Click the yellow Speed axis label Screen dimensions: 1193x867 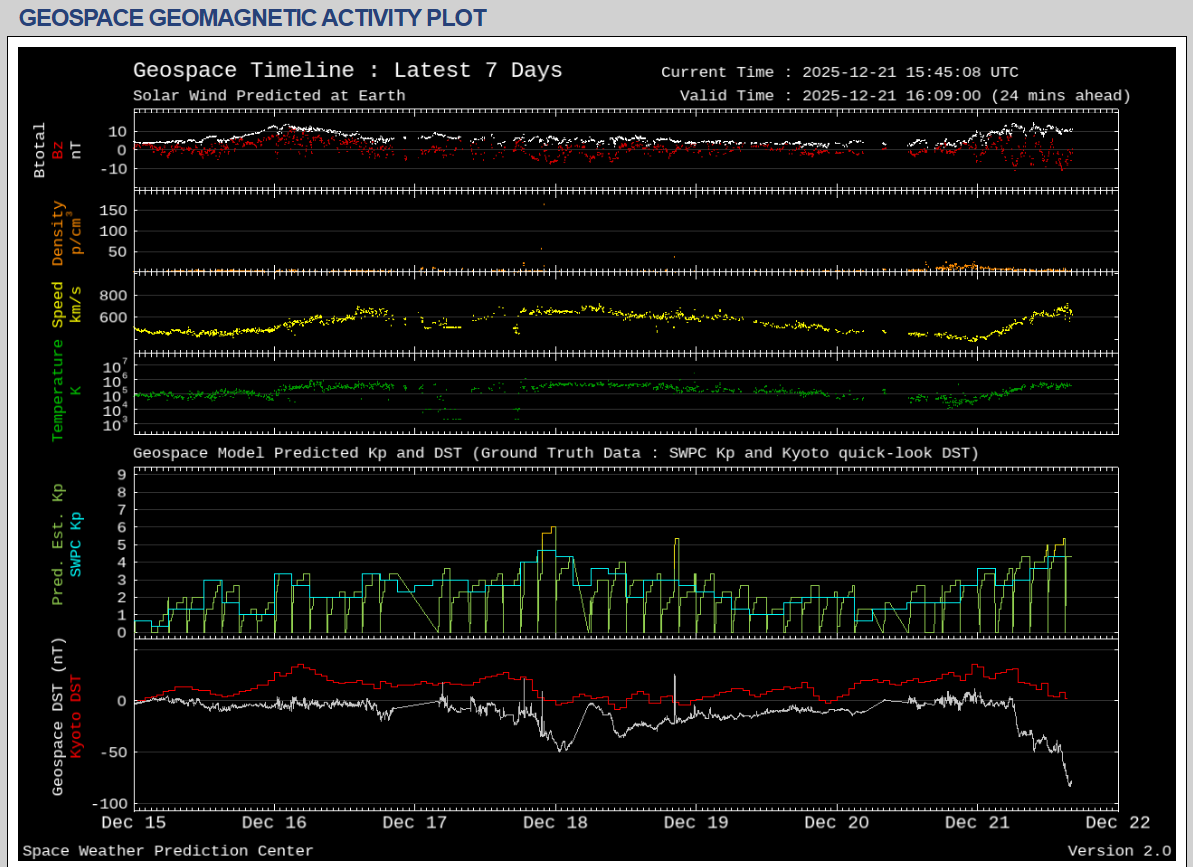point(58,305)
